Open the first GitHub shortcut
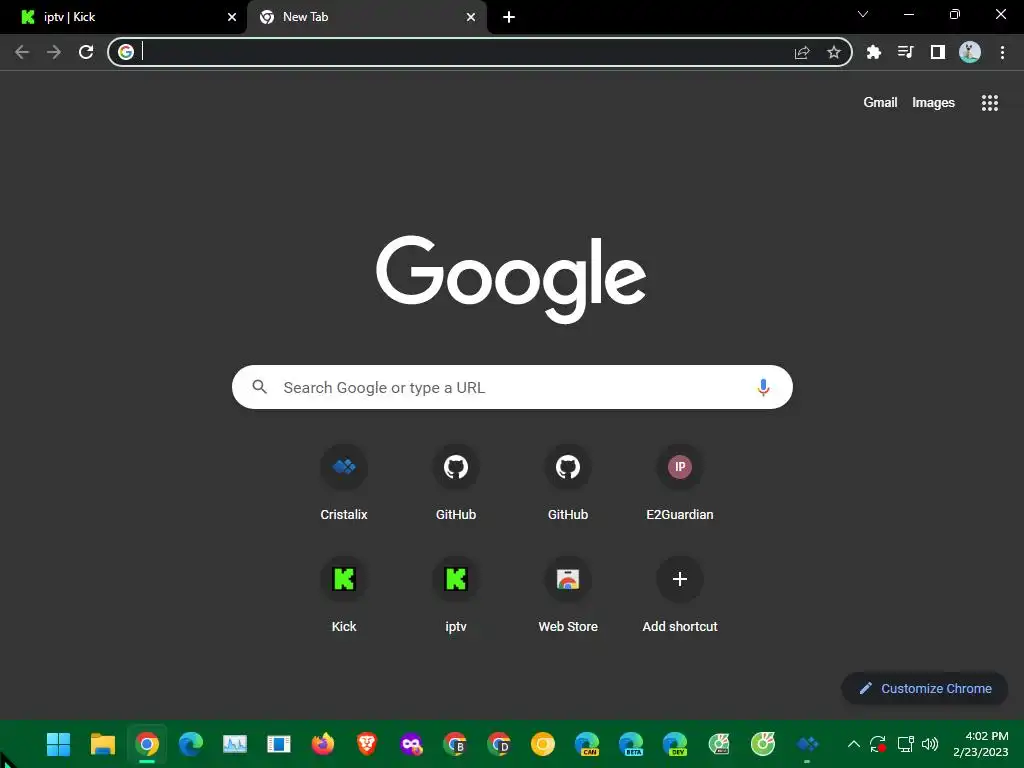 tap(456, 483)
